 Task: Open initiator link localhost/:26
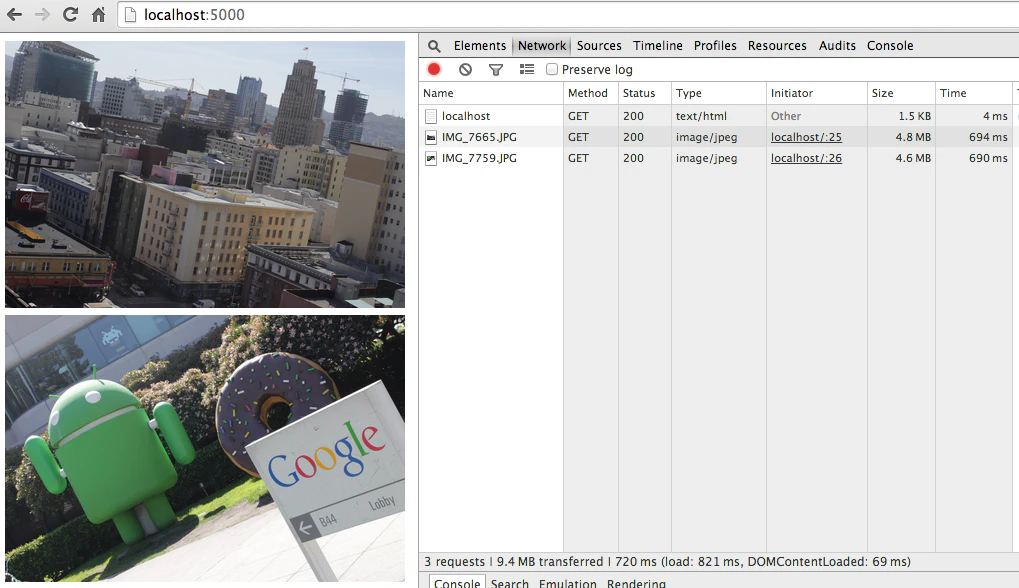tap(806, 158)
